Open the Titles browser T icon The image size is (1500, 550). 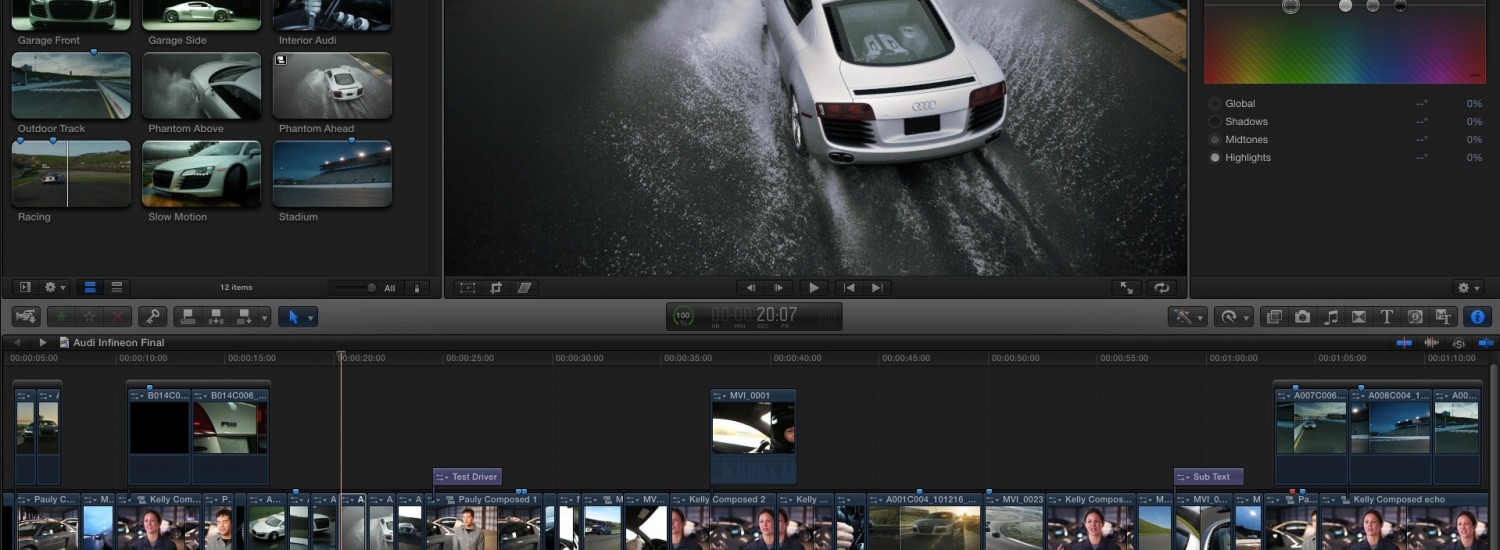1387,317
